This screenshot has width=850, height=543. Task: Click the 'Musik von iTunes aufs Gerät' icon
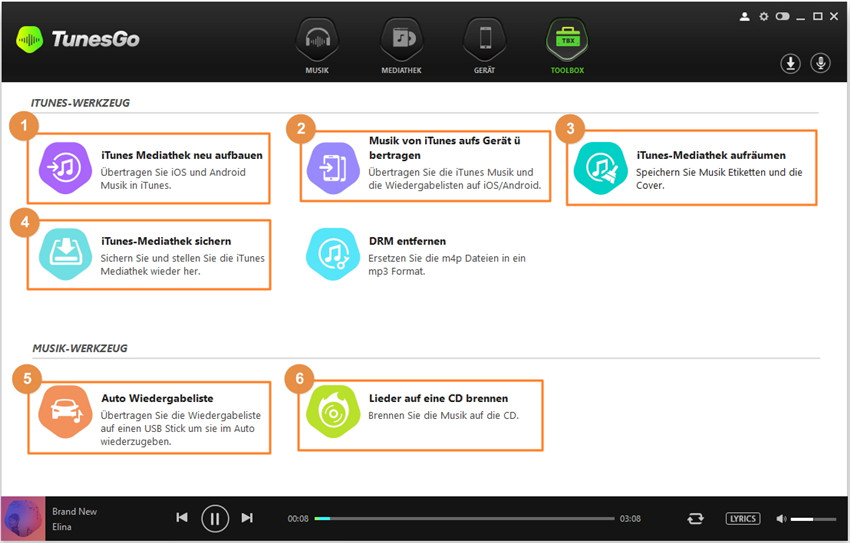click(333, 168)
